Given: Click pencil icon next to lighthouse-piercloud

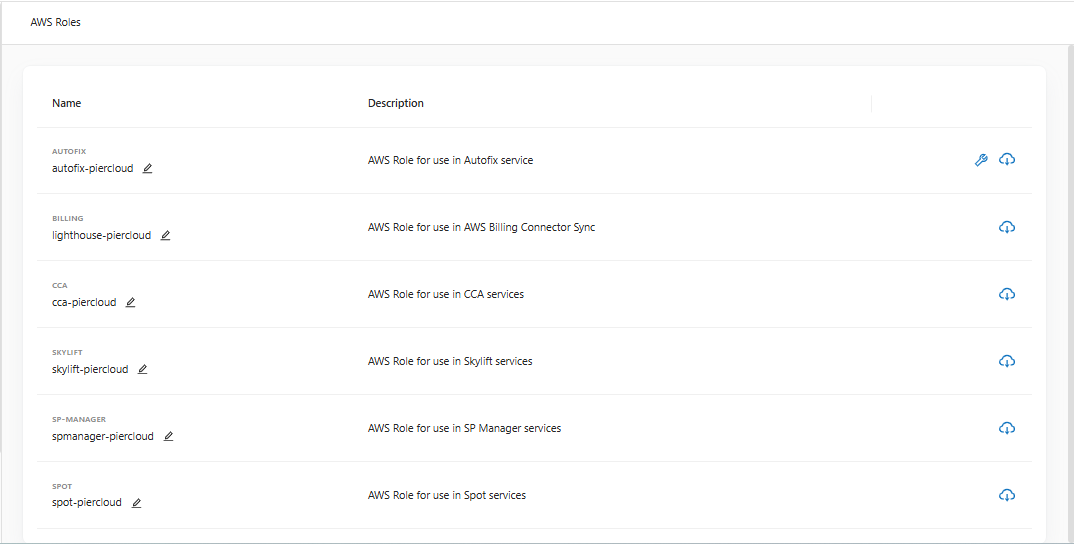Looking at the screenshot, I should tap(165, 236).
